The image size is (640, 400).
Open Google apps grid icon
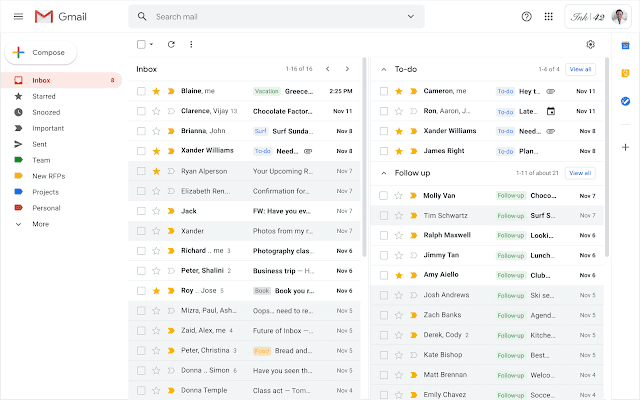(x=548, y=17)
